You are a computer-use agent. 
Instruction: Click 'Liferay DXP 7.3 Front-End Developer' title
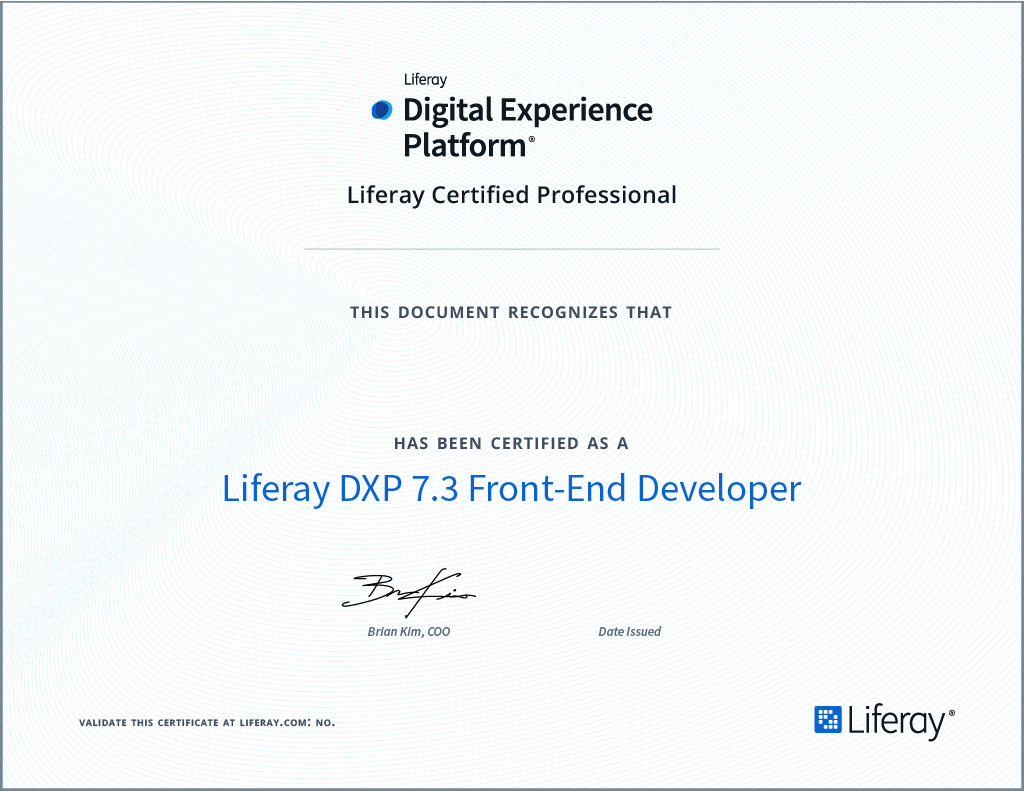coord(511,489)
